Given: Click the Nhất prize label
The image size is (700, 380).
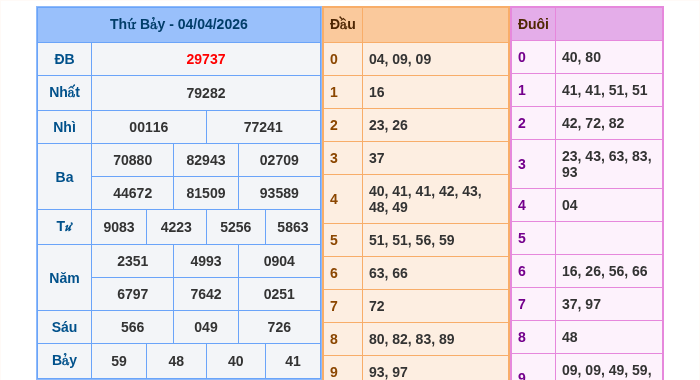Looking at the screenshot, I should pos(64,92).
